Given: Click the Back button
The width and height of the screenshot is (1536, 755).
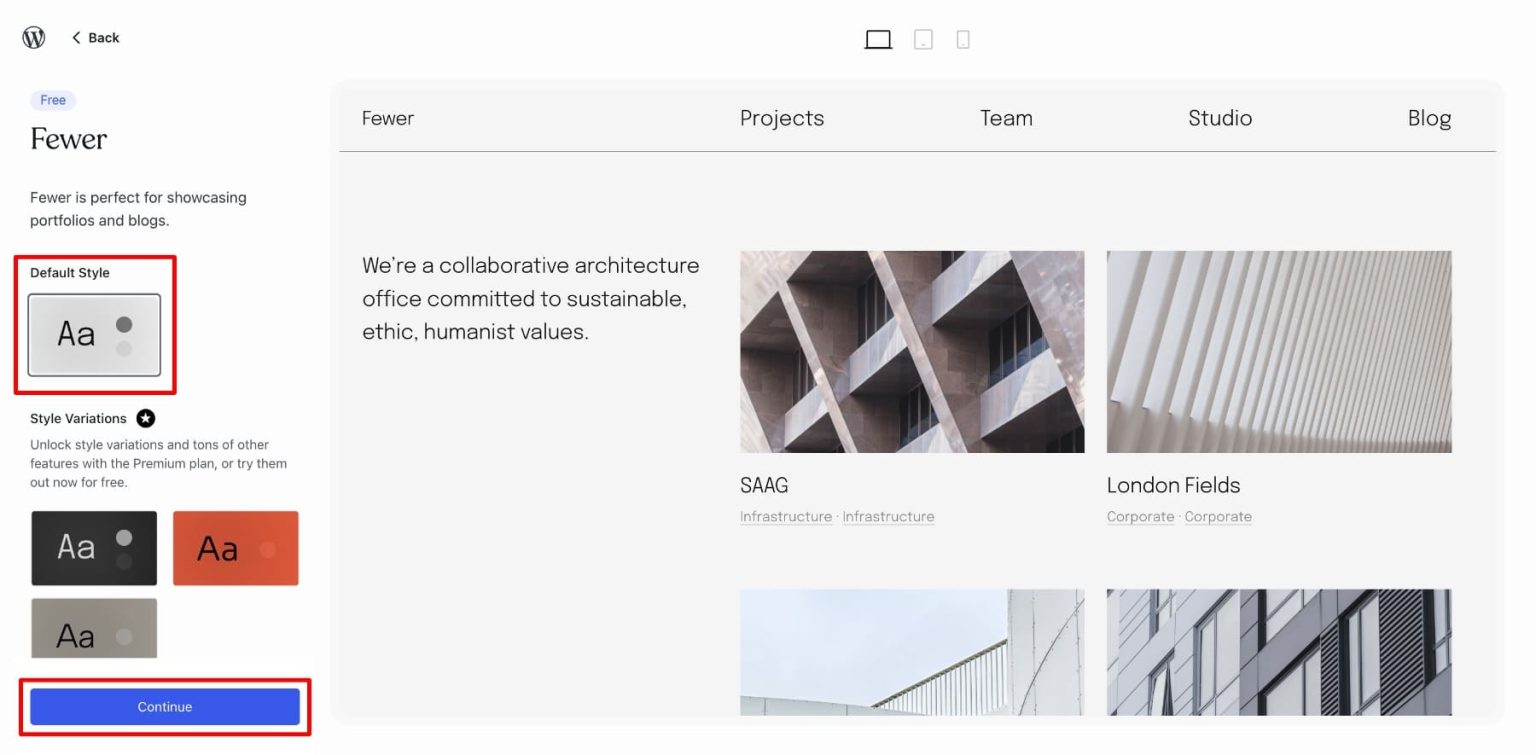Looking at the screenshot, I should coord(95,37).
